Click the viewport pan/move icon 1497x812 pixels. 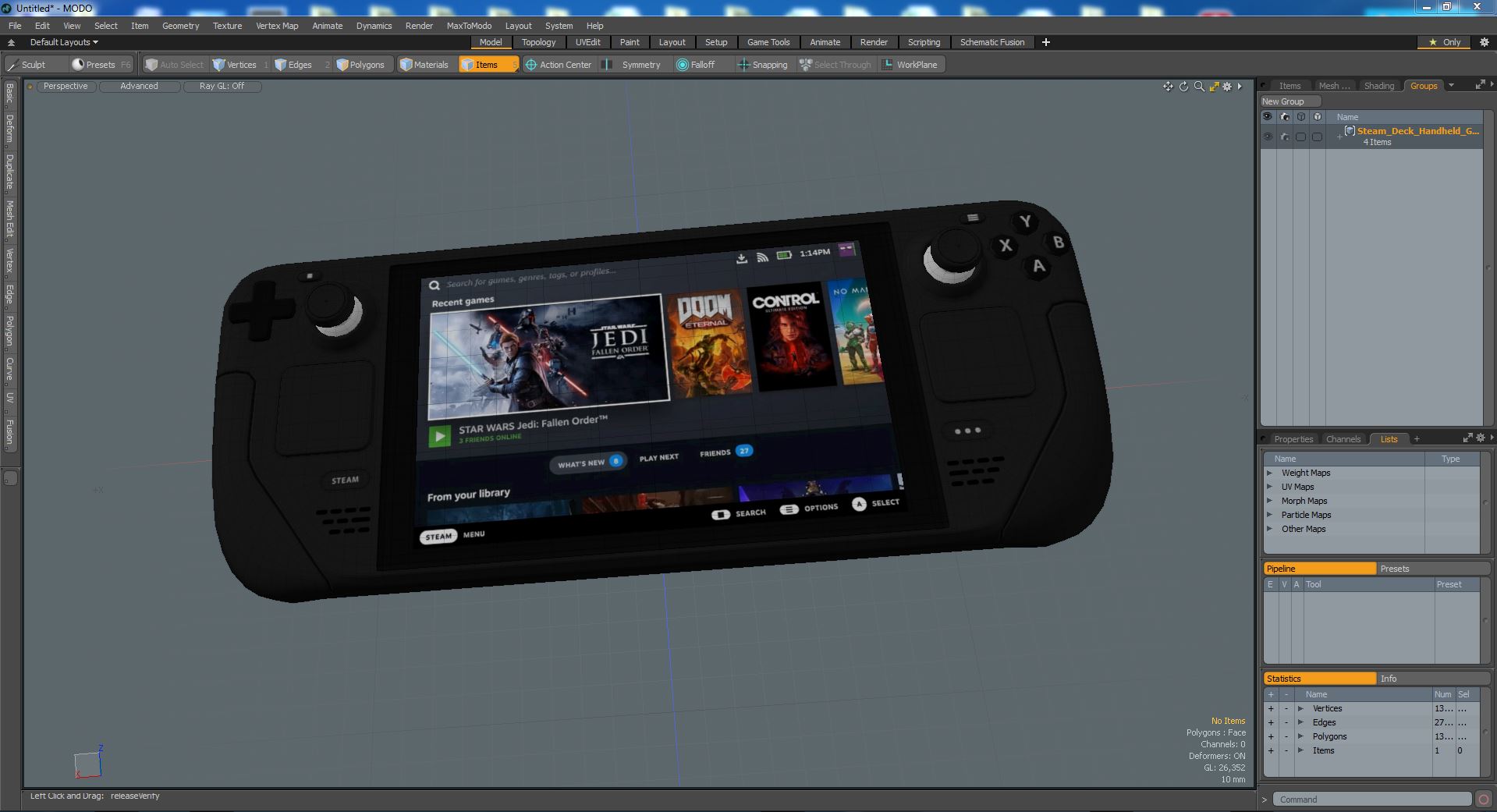coord(1168,87)
